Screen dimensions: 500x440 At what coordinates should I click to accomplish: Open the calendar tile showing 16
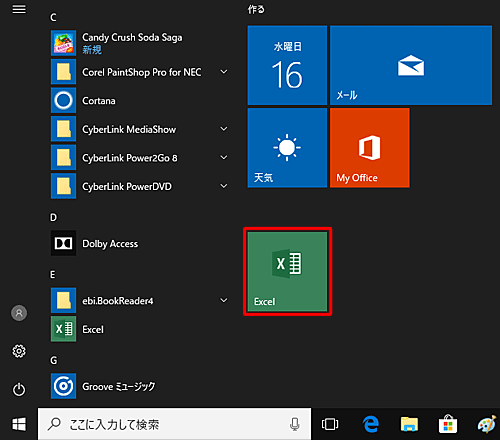(287, 65)
